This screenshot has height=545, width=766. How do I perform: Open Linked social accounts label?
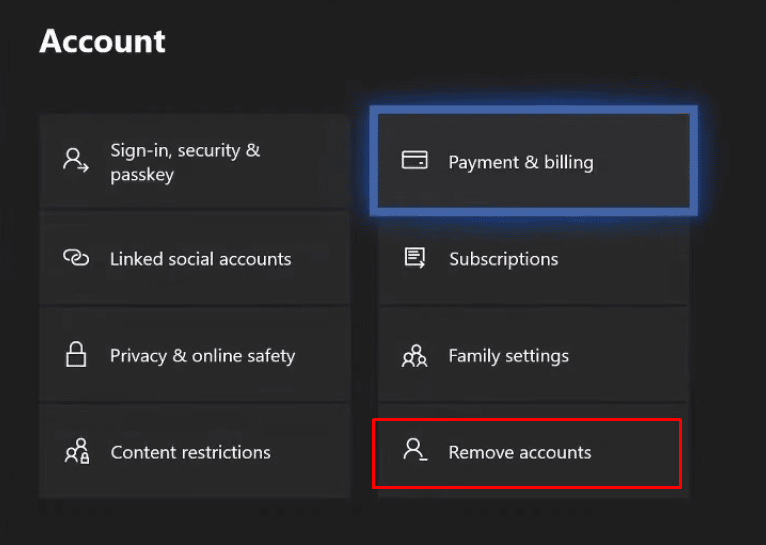tap(200, 259)
